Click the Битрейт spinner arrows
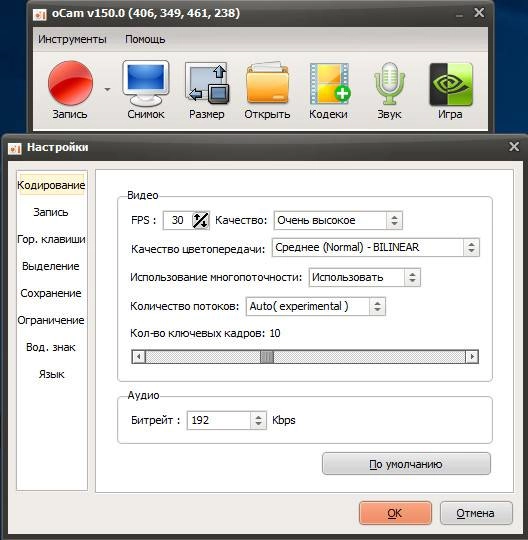The height and width of the screenshot is (540, 528). (x=258, y=420)
